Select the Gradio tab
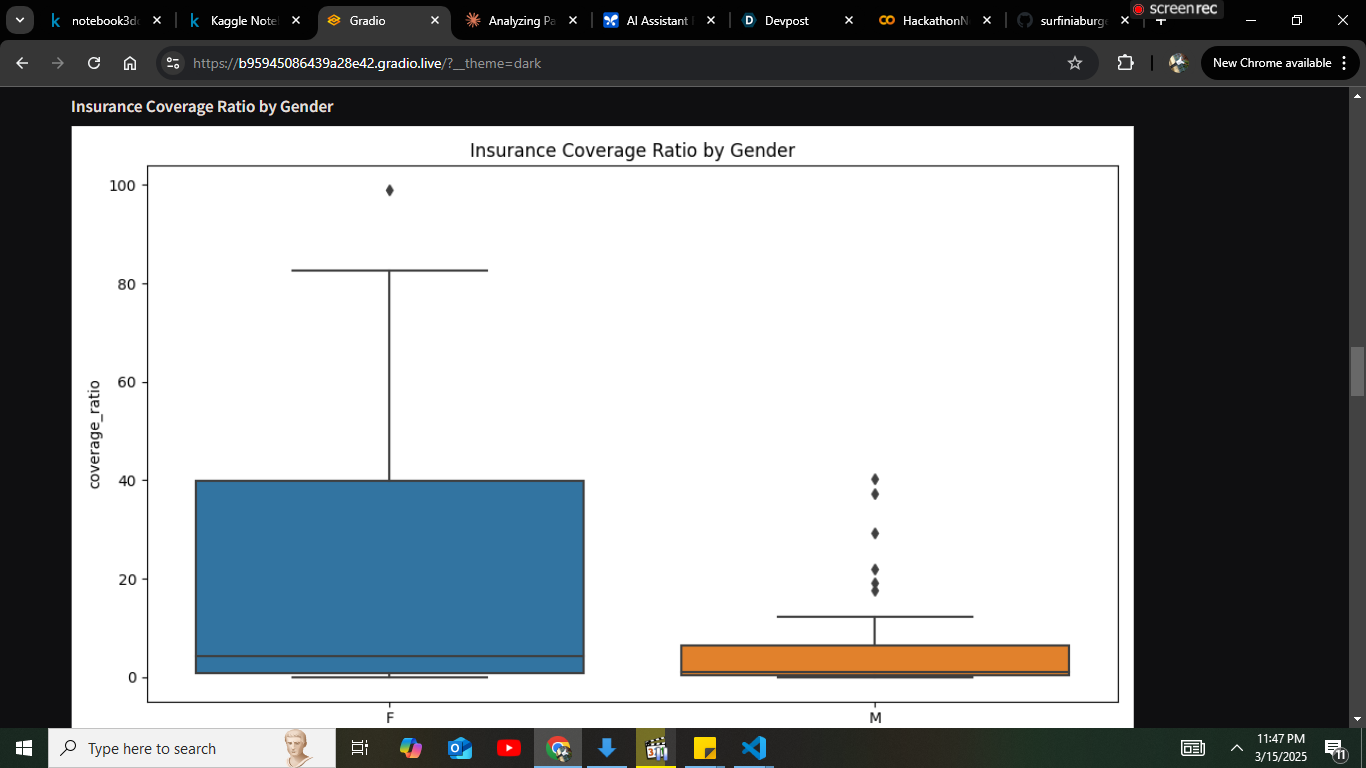 [383, 20]
